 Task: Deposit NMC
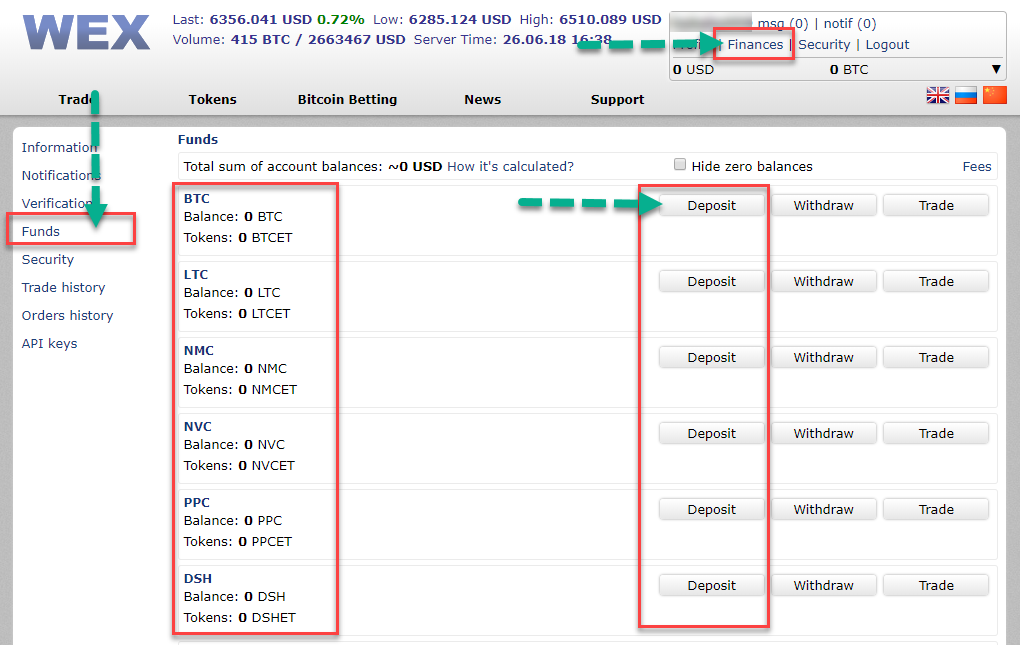coord(712,358)
